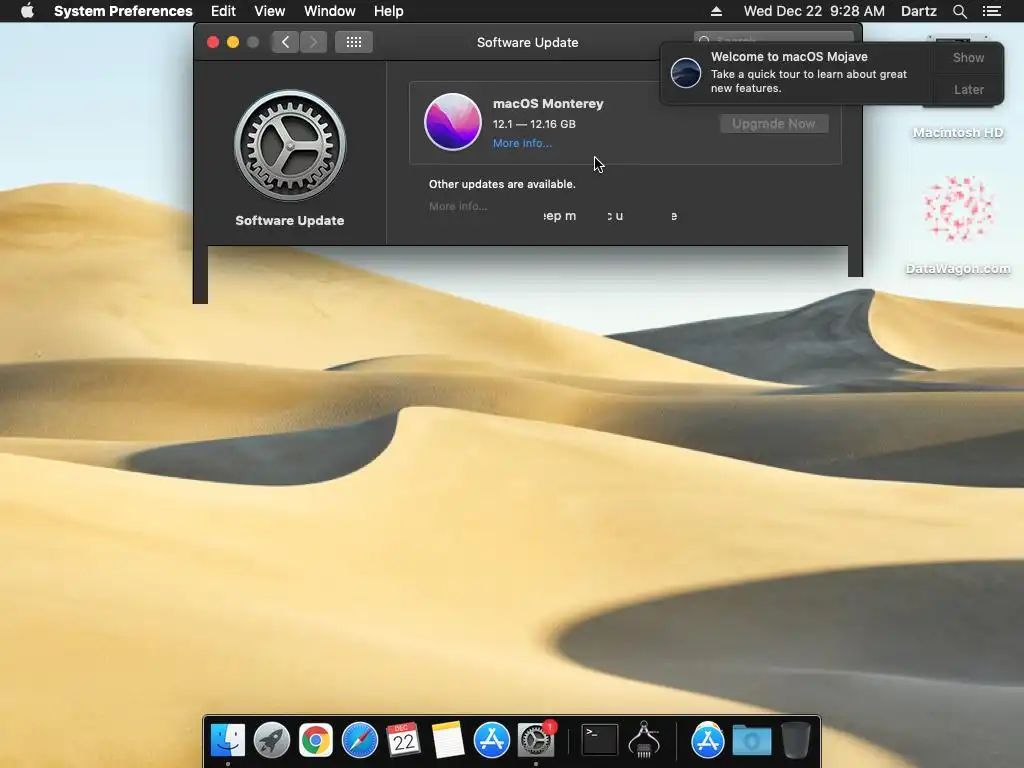1024x768 pixels.
Task: Open Google Chrome in the dock
Action: pyautogui.click(x=315, y=740)
